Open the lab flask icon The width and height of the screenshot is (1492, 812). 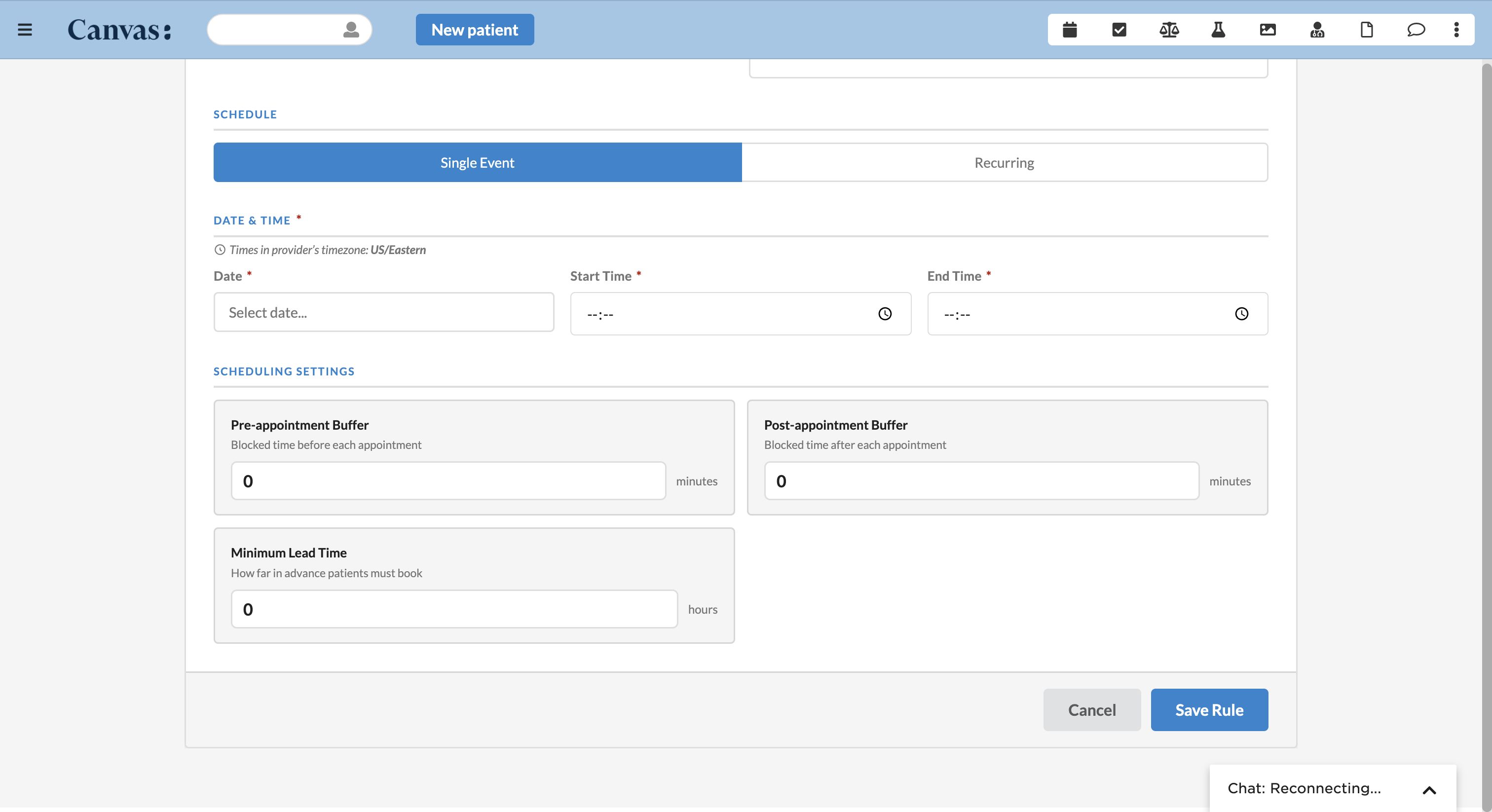(1218, 30)
